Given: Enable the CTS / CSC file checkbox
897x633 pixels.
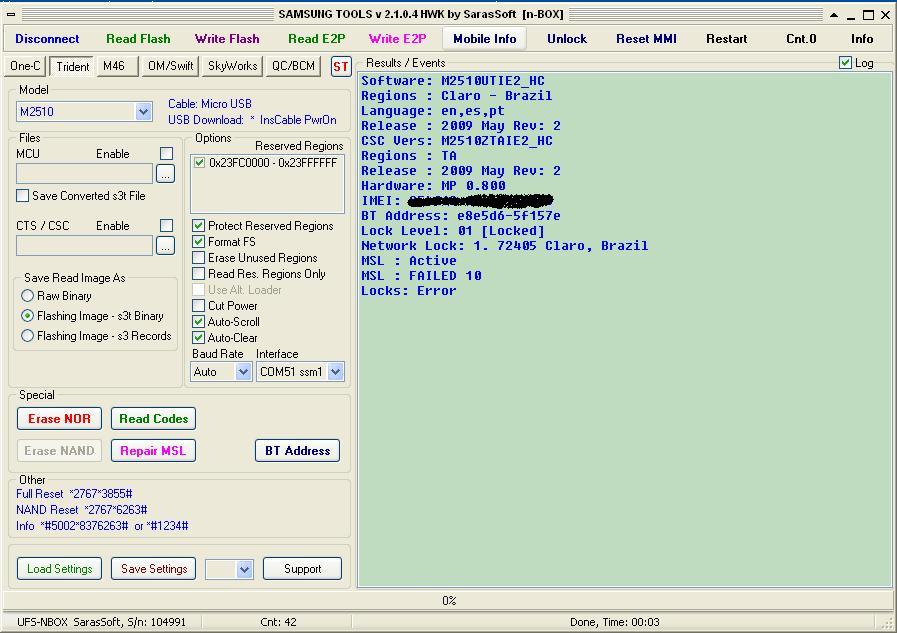Looking at the screenshot, I should tap(166, 226).
